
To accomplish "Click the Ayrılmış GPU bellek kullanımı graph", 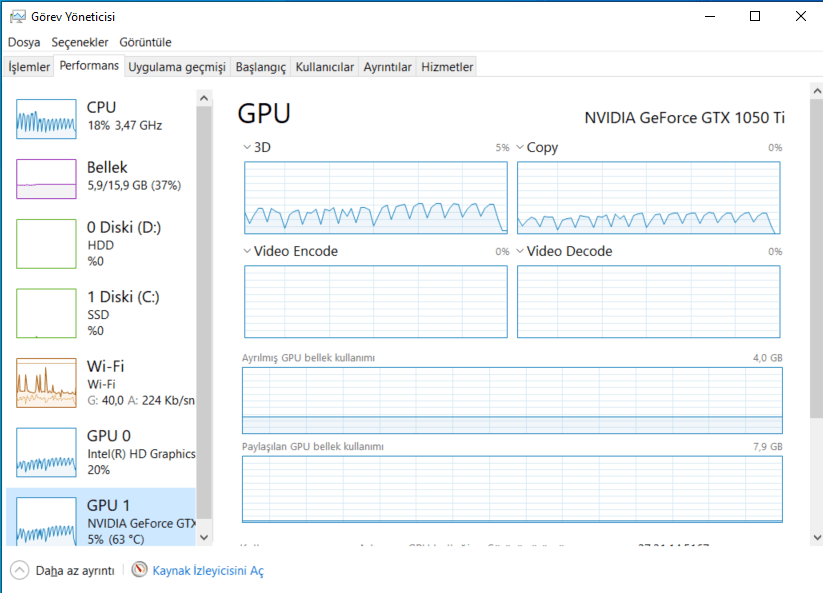I will pyautogui.click(x=512, y=400).
